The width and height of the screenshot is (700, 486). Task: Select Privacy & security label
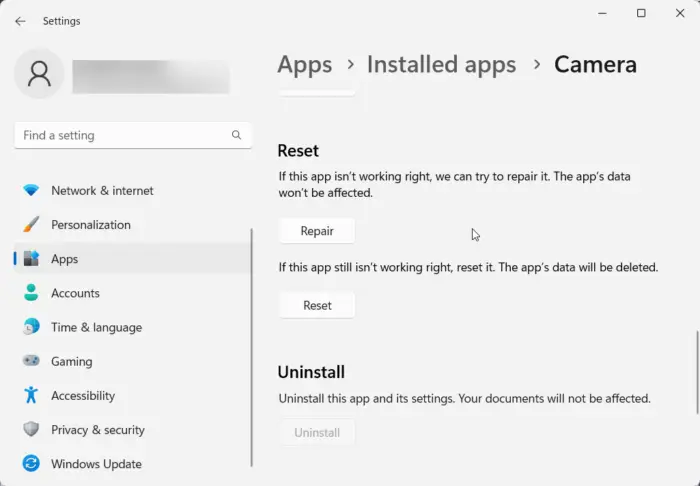(x=98, y=430)
